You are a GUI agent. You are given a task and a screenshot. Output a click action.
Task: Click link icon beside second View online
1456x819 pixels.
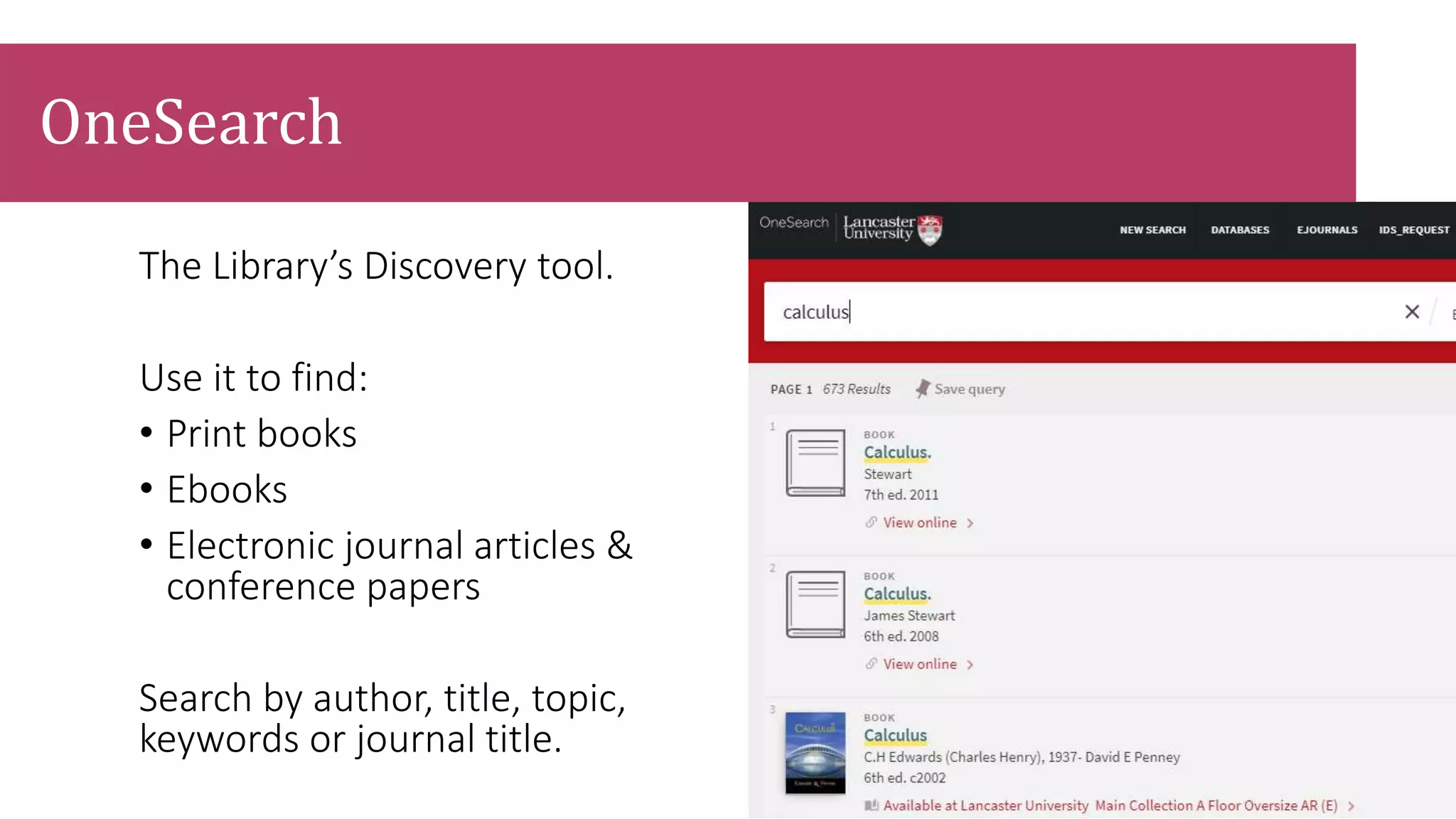[871, 664]
